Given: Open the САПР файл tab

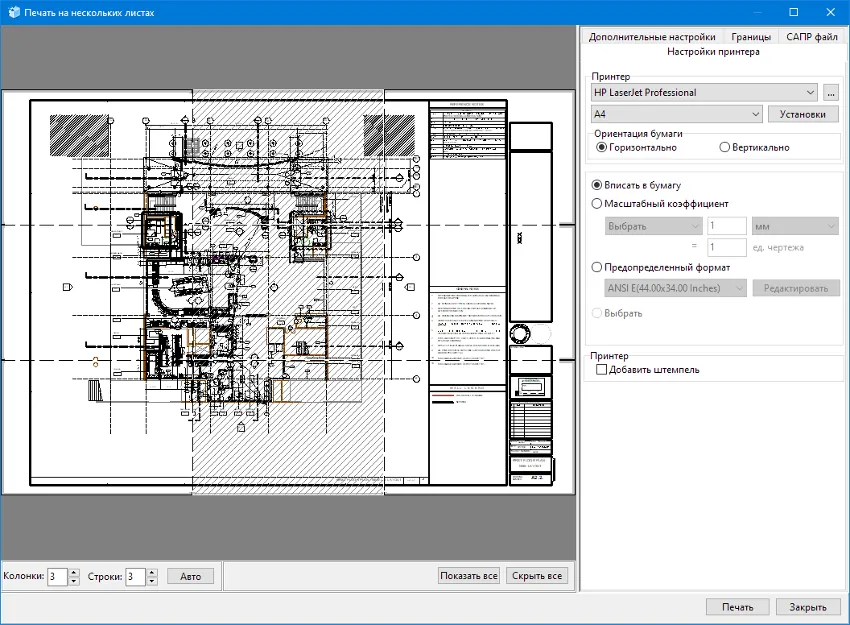Looking at the screenshot, I should [x=812, y=37].
